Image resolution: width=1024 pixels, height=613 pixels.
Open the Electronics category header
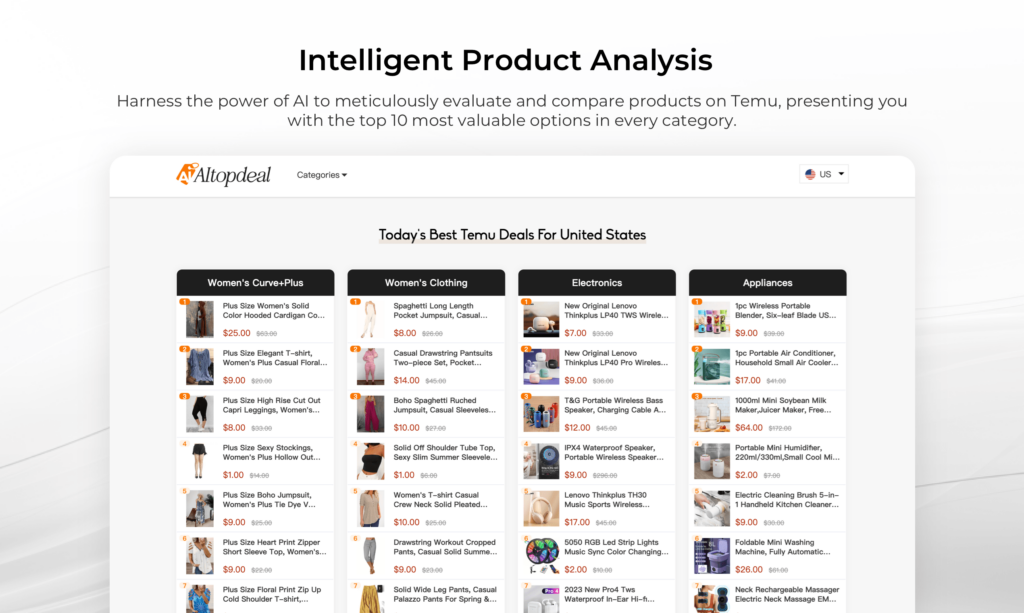click(597, 283)
